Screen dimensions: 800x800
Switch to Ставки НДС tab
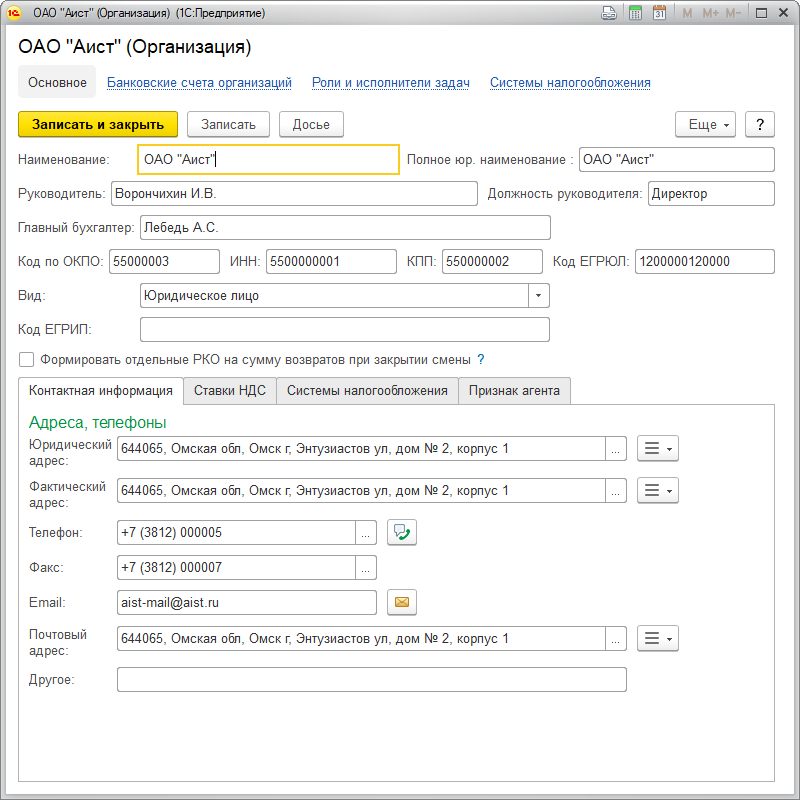pyautogui.click(x=230, y=391)
